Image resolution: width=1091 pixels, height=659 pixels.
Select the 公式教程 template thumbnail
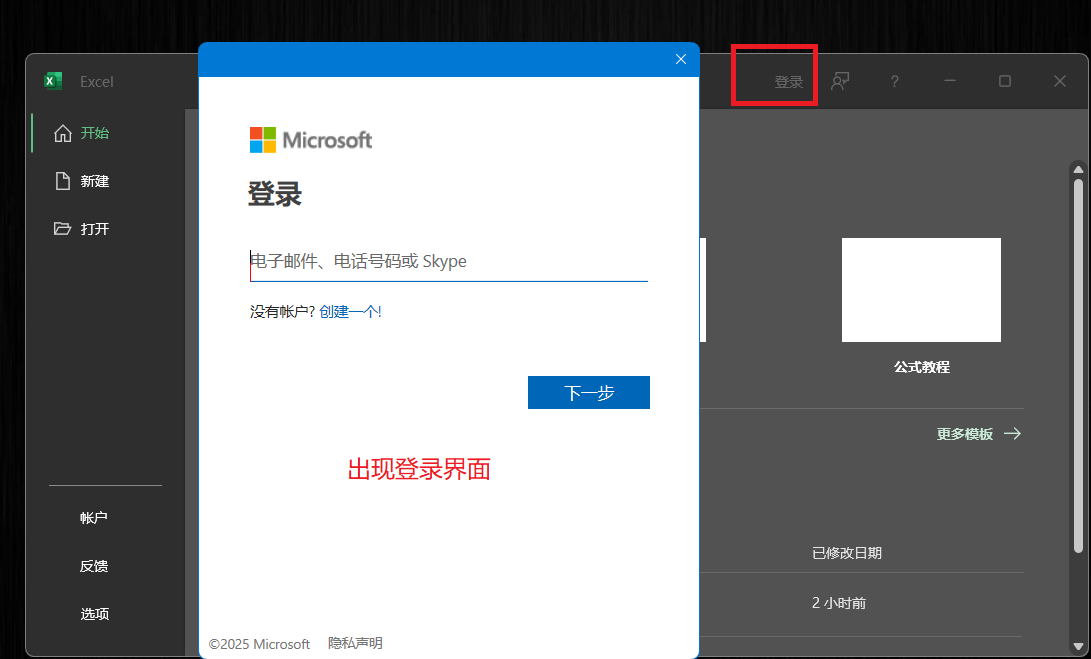point(921,289)
